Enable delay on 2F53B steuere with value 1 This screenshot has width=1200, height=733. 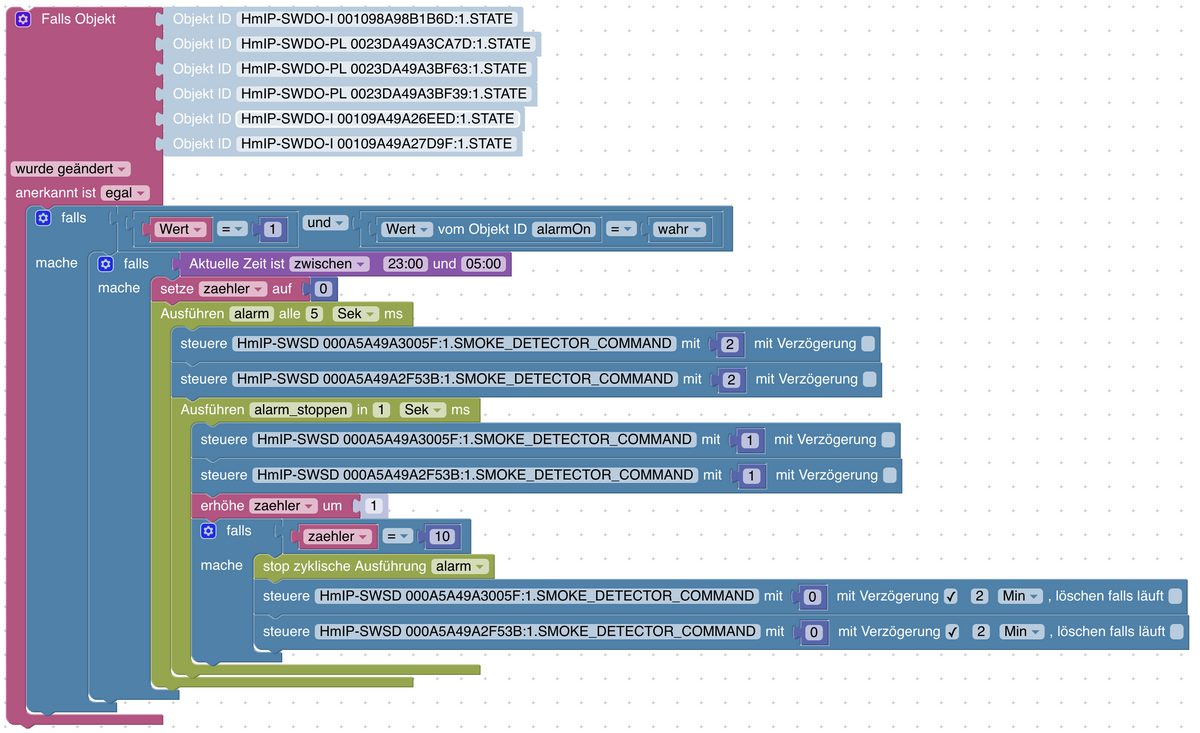[889, 475]
